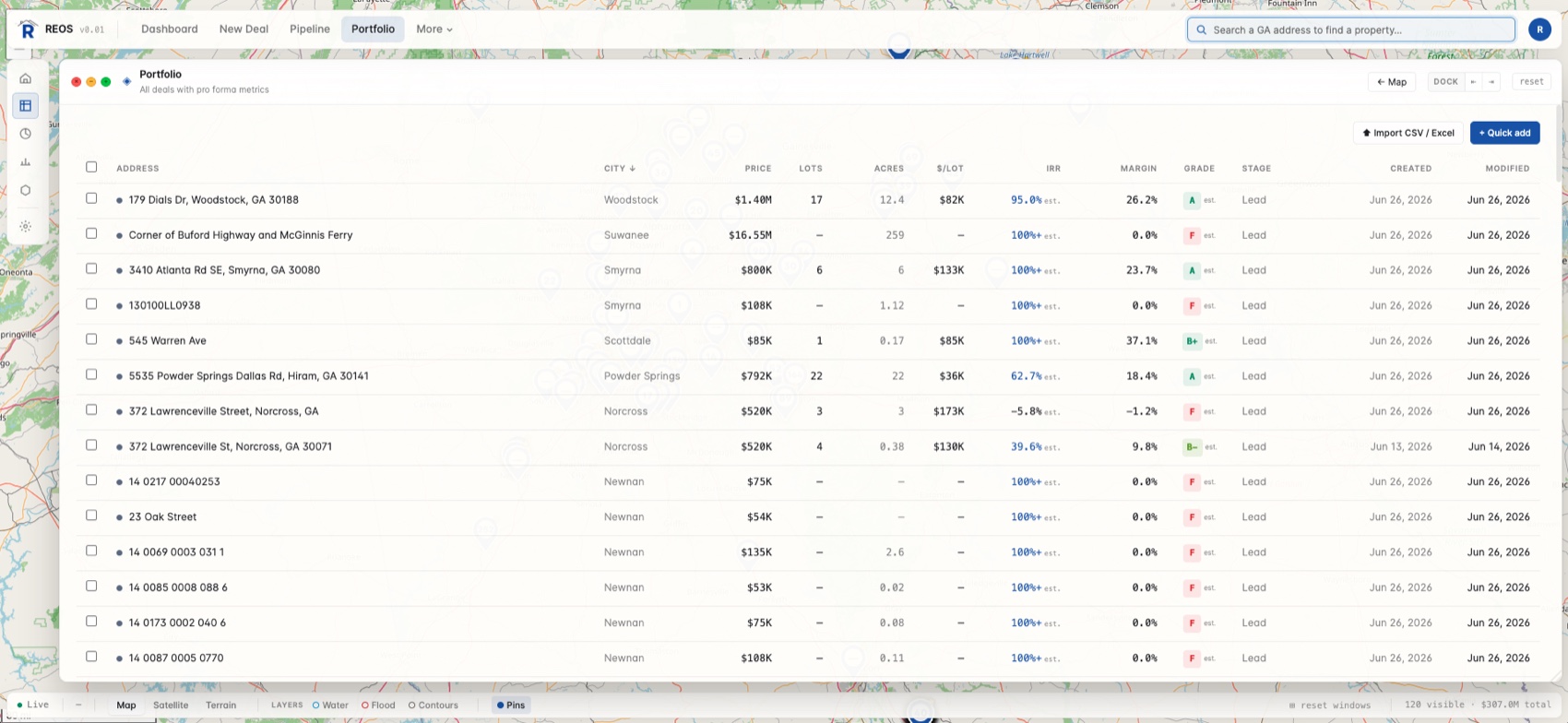Click the back to Map button
1568x723 pixels.
point(1392,82)
